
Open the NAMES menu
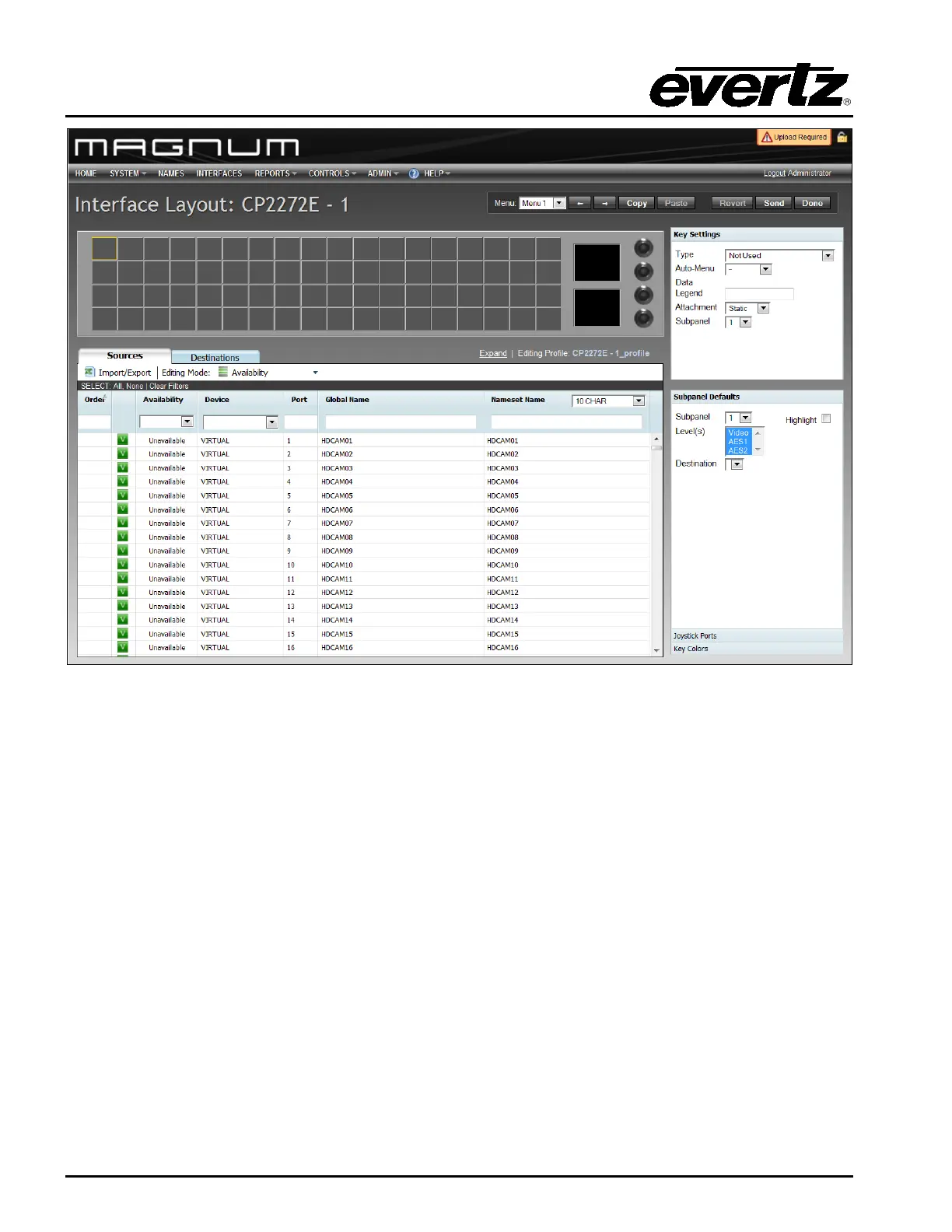171,173
